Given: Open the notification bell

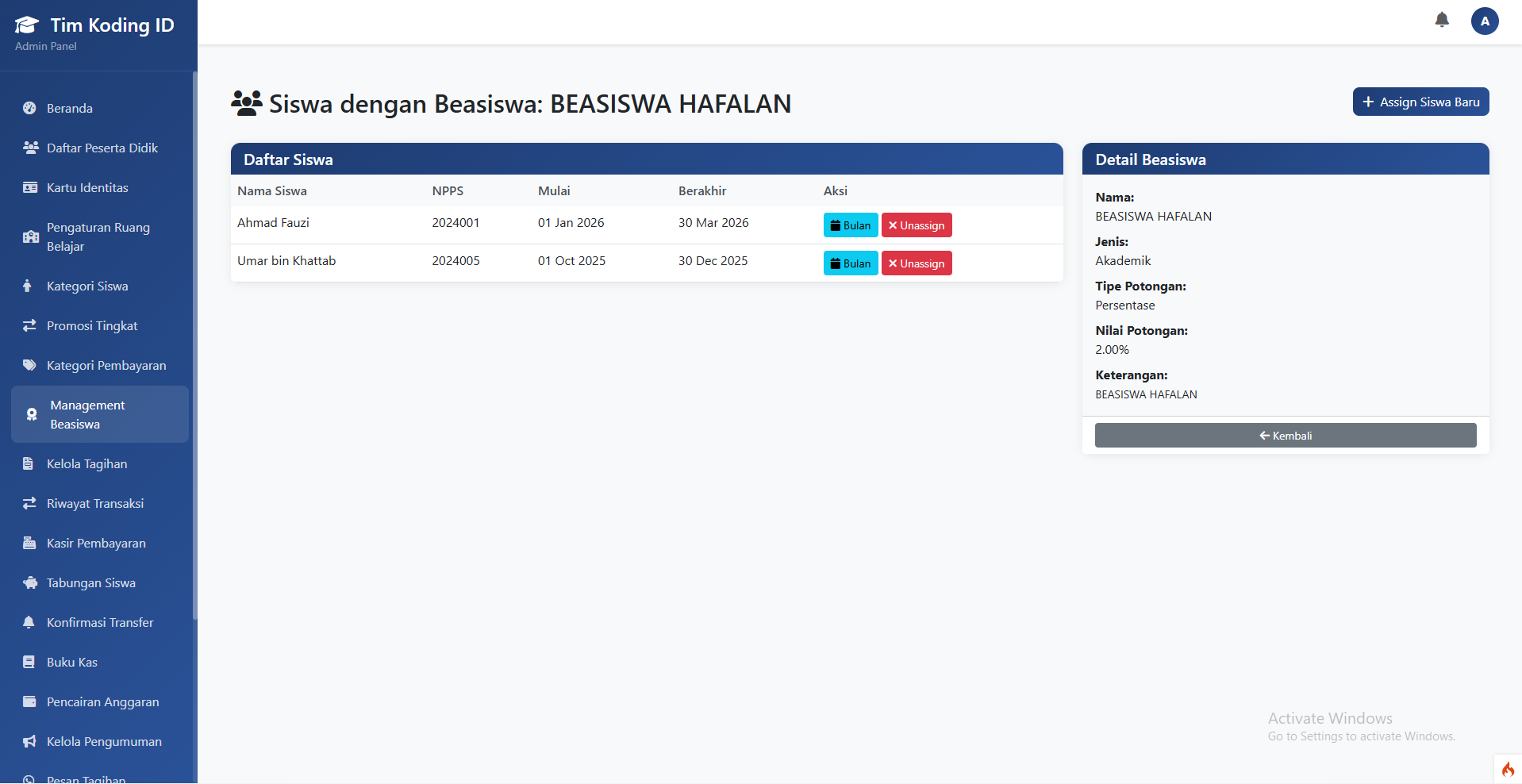Looking at the screenshot, I should point(1442,20).
